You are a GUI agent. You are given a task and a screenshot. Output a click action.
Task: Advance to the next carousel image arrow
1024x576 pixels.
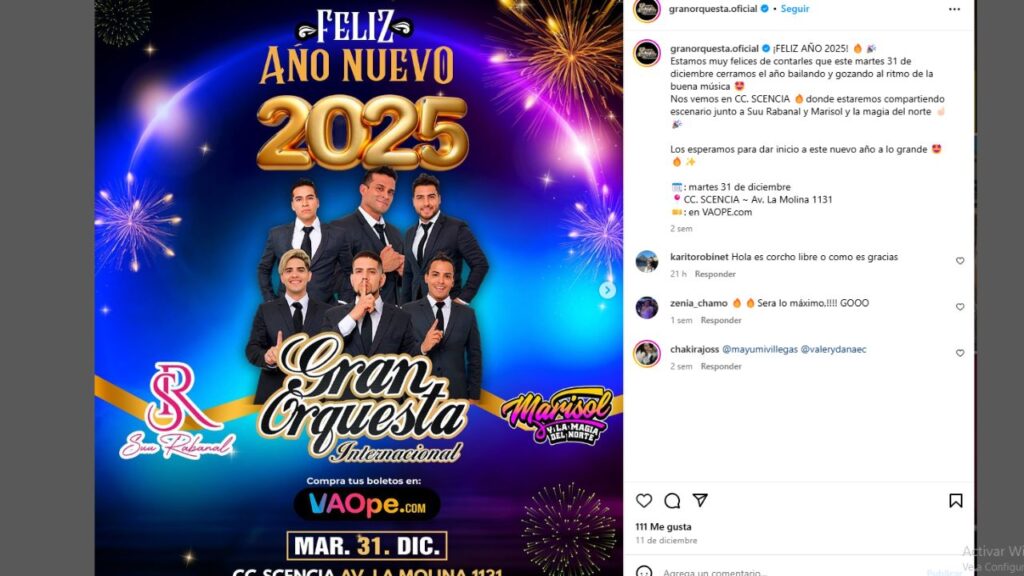[x=607, y=290]
